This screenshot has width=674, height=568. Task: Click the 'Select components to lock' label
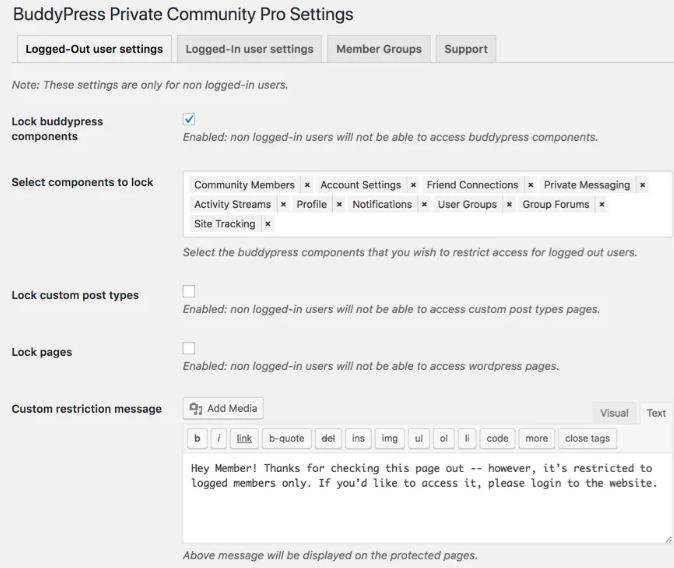tap(82, 182)
